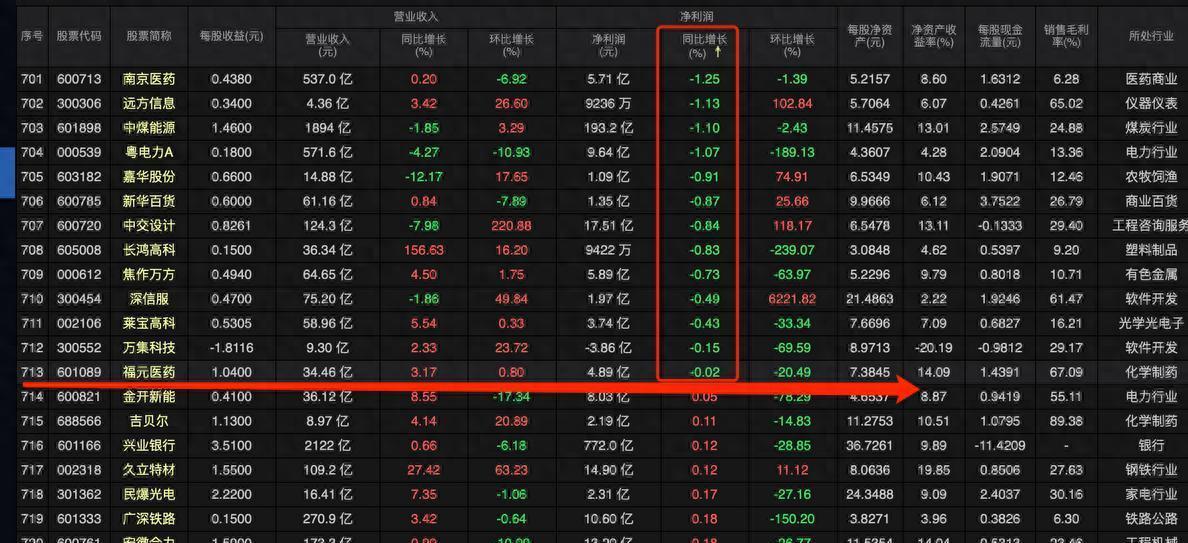Click the 钢铁行业 industry cell
This screenshot has height=543, width=1188.
[x=1152, y=470]
